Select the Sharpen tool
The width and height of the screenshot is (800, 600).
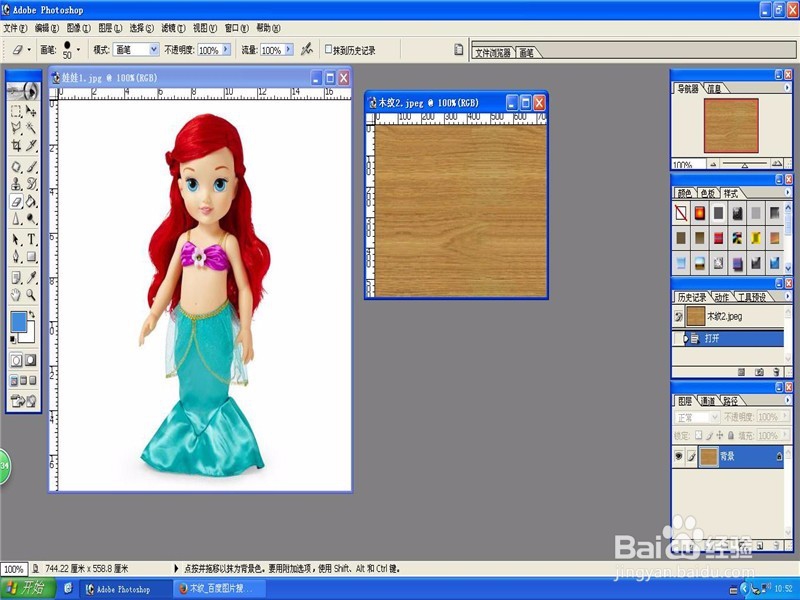(16, 219)
